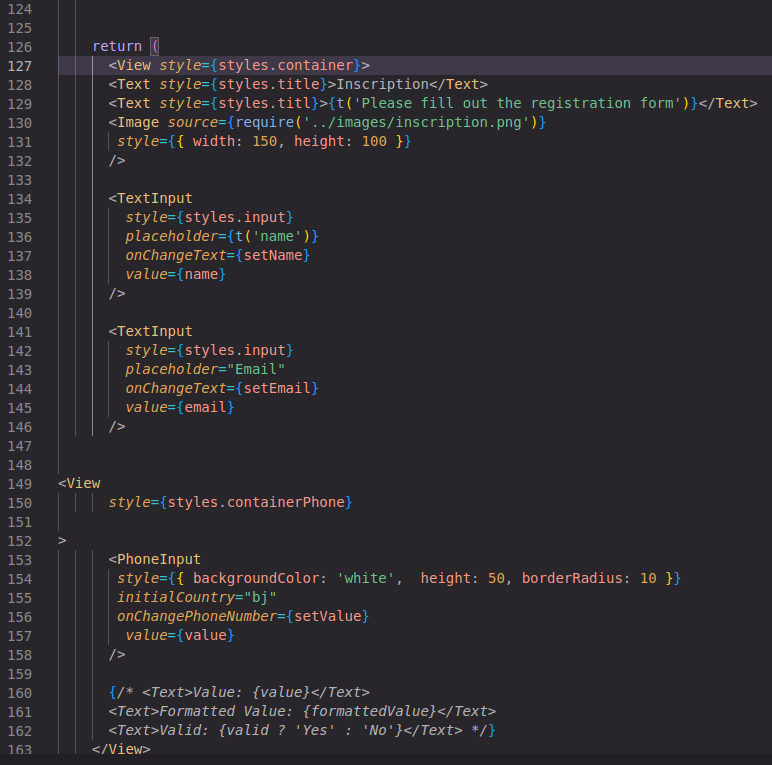Click the first TextInput tag on line 134

[155, 199]
